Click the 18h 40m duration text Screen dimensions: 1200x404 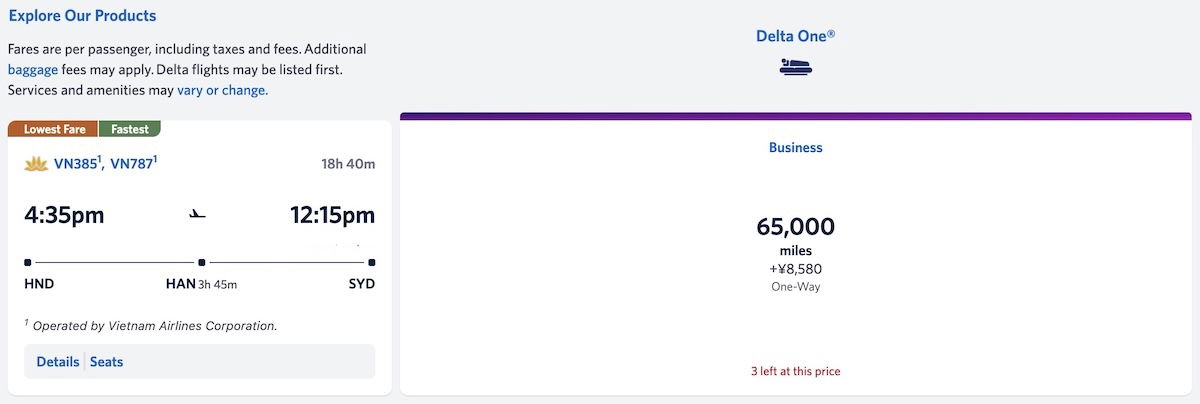click(348, 163)
